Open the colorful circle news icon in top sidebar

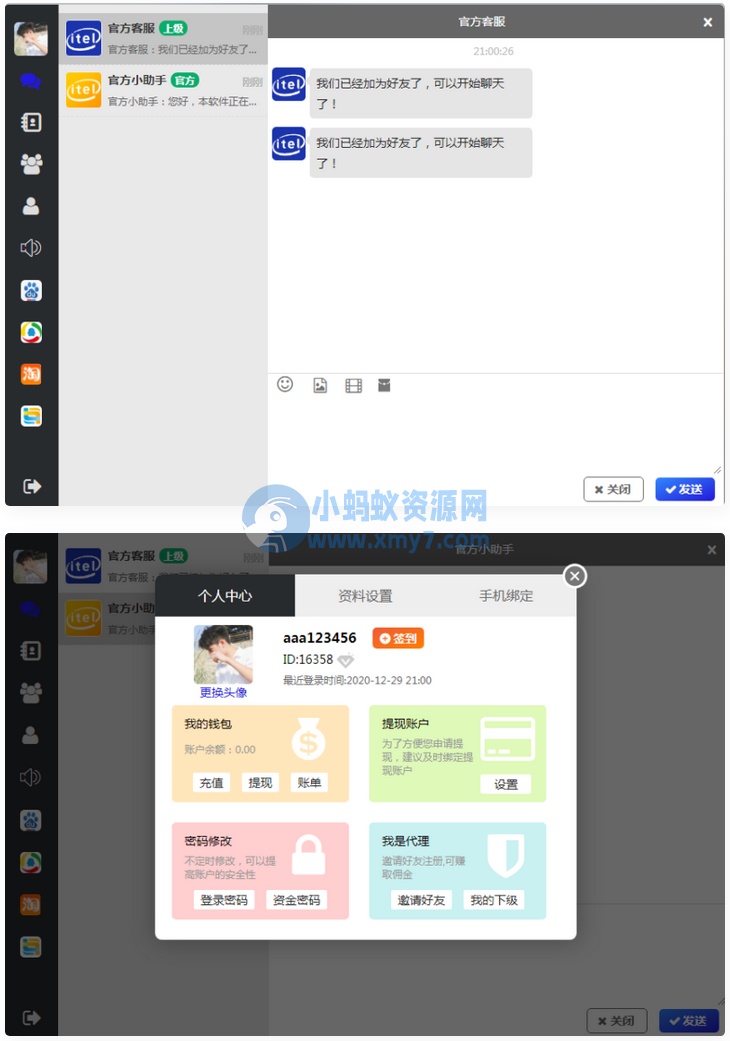click(x=31, y=333)
